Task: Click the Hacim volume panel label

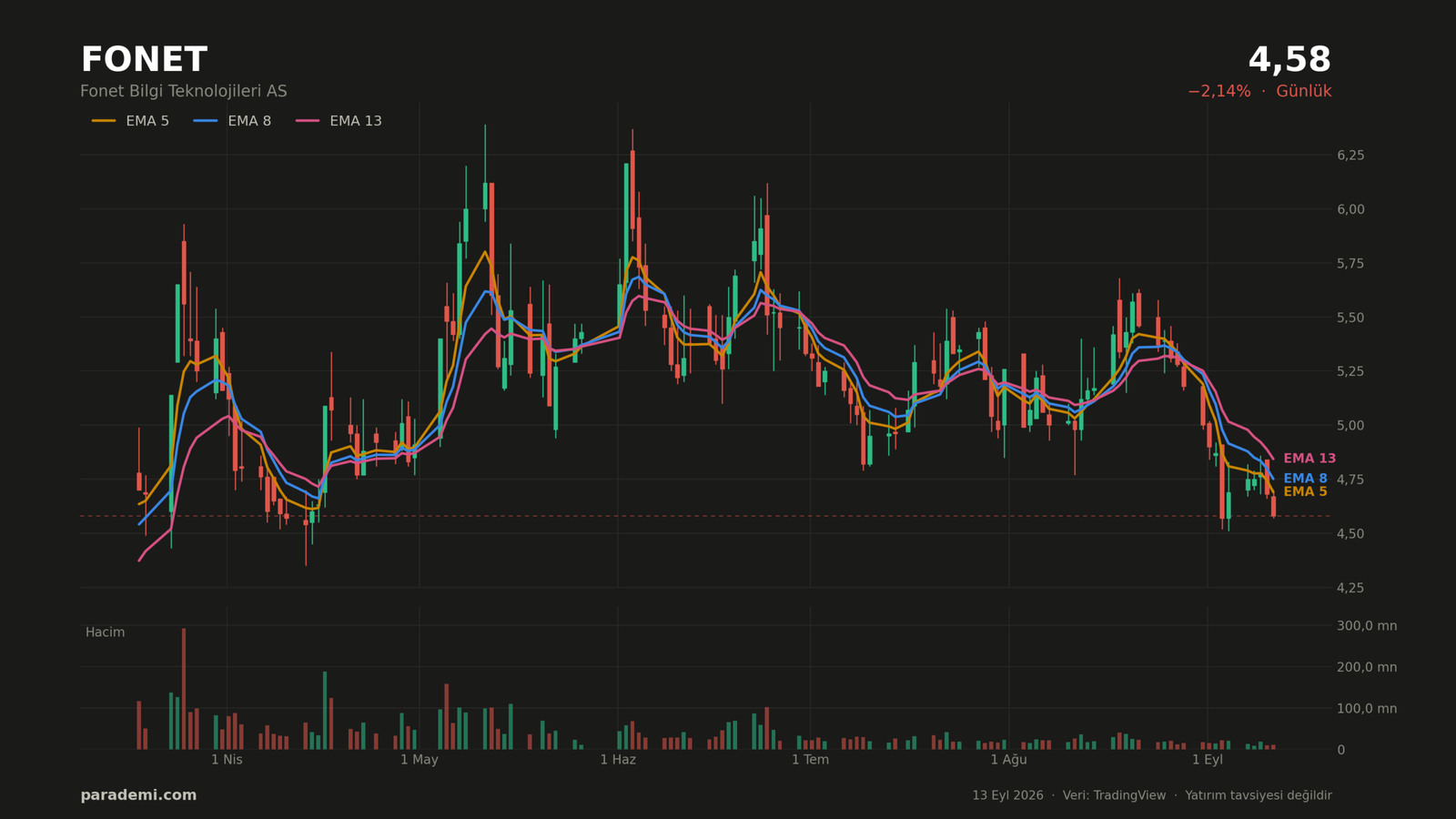Action: pos(105,632)
